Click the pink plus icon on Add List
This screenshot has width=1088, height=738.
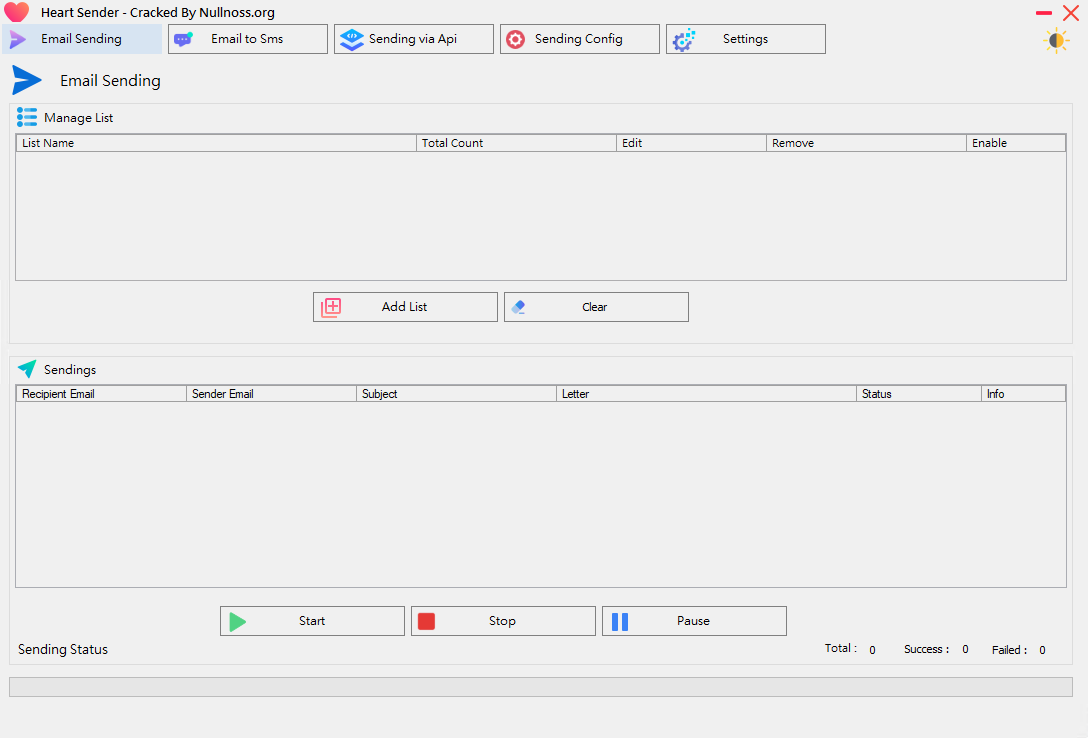click(x=331, y=307)
